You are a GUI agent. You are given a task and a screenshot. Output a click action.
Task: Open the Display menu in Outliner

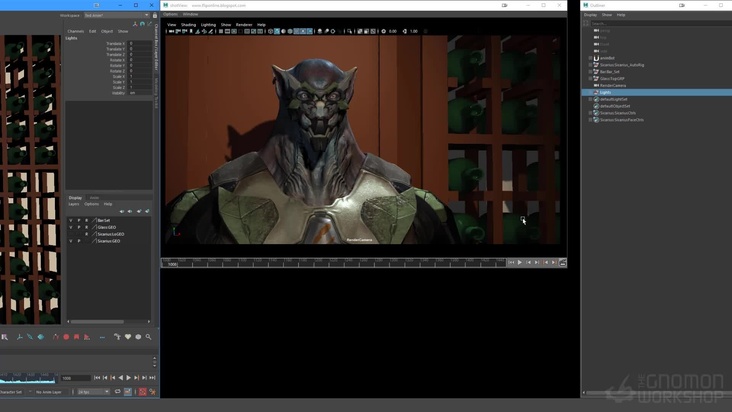(590, 15)
